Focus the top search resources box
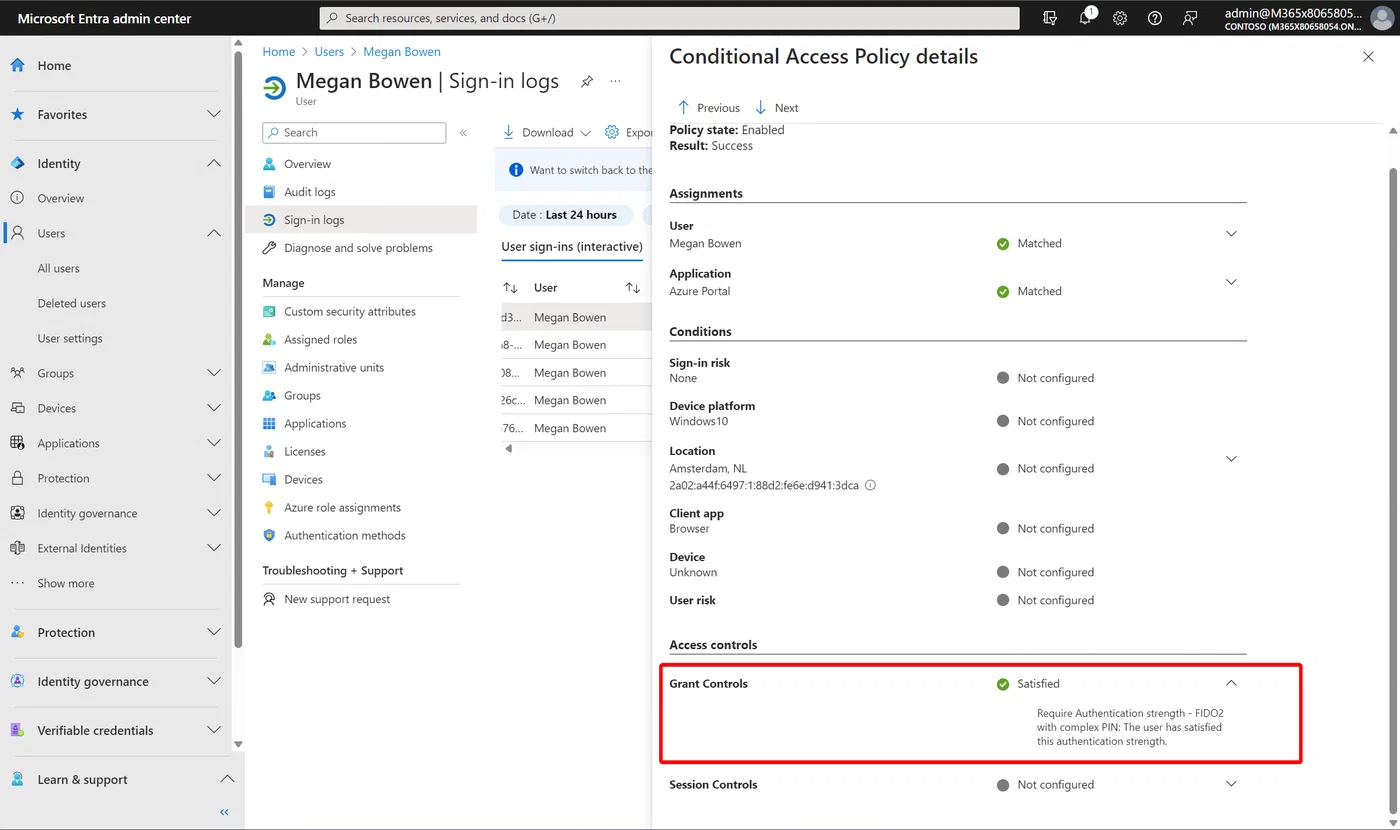1400x830 pixels. [x=669, y=18]
